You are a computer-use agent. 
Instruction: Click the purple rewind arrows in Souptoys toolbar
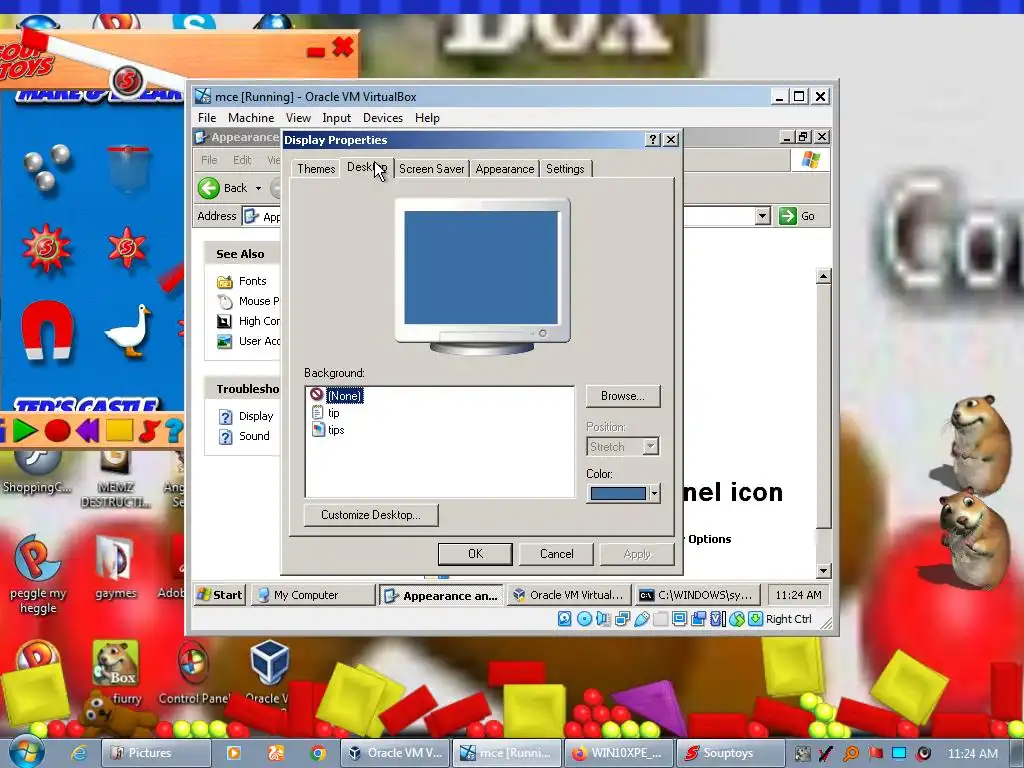click(x=88, y=430)
